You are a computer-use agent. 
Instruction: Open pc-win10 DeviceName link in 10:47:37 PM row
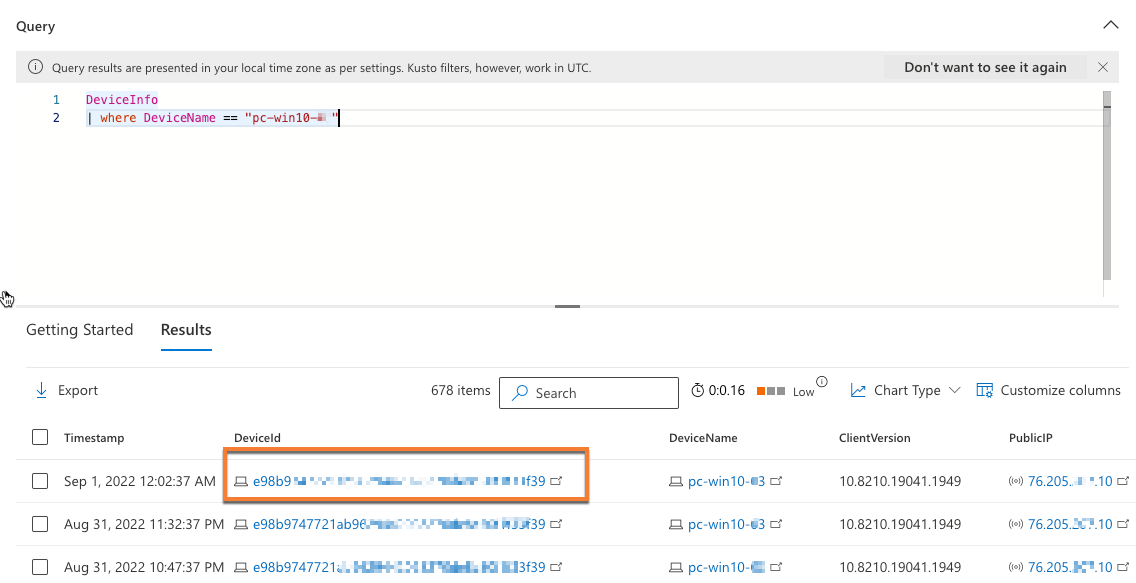click(726, 566)
